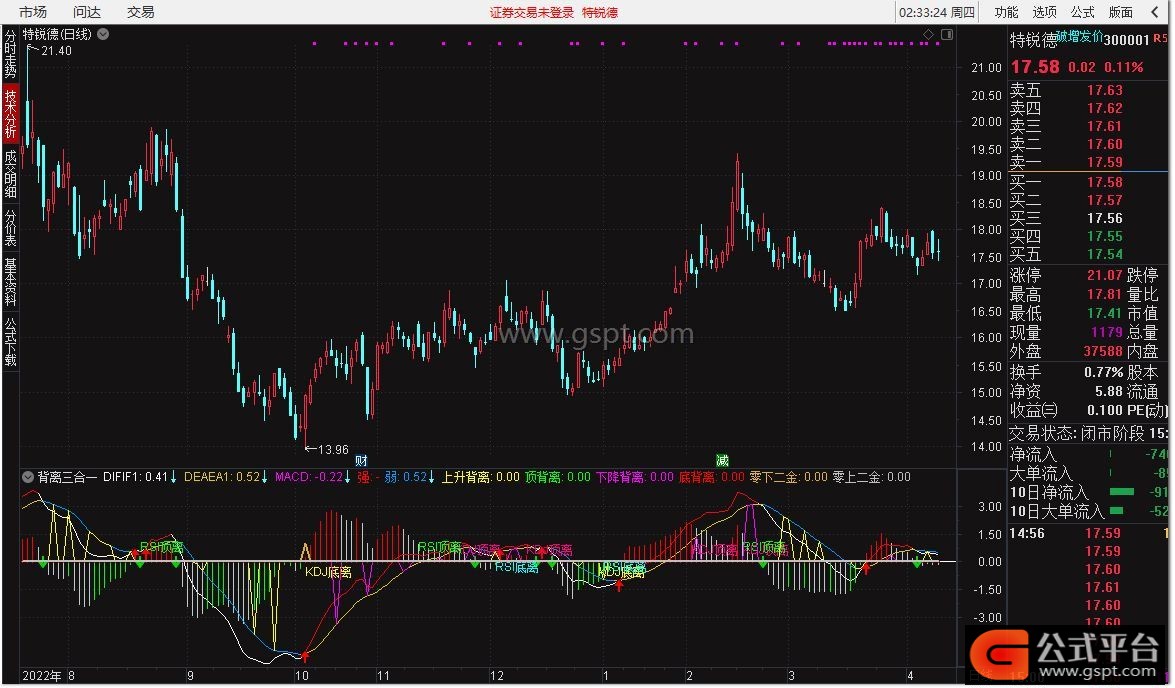Switch to the 公式下载 side tab

(x=10, y=342)
